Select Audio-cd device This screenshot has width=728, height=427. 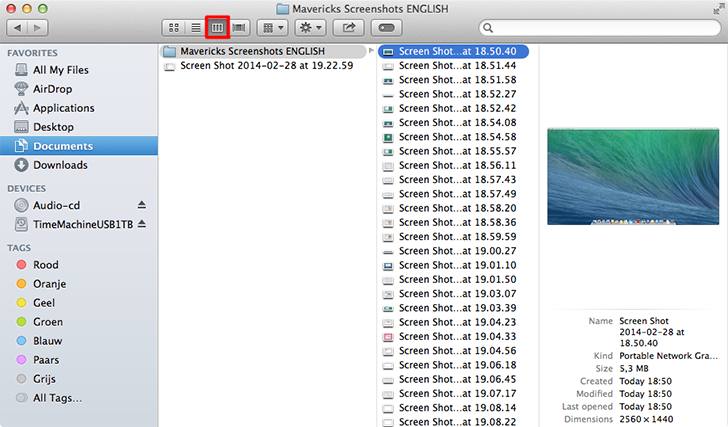[x=56, y=205]
